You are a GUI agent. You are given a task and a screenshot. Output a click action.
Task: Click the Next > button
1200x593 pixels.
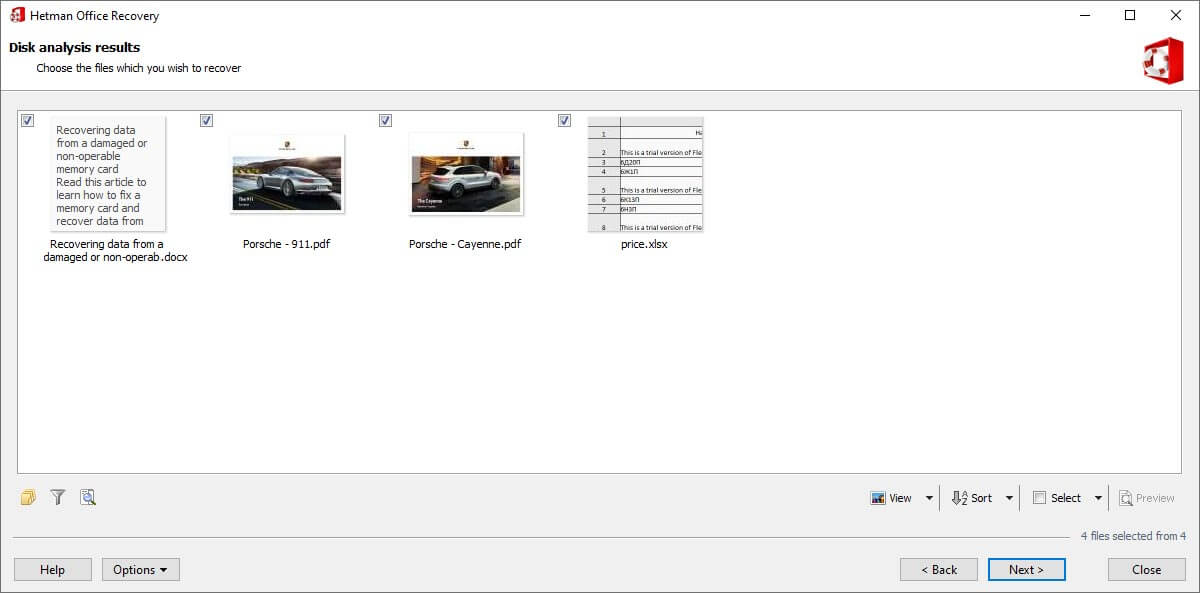(1026, 570)
